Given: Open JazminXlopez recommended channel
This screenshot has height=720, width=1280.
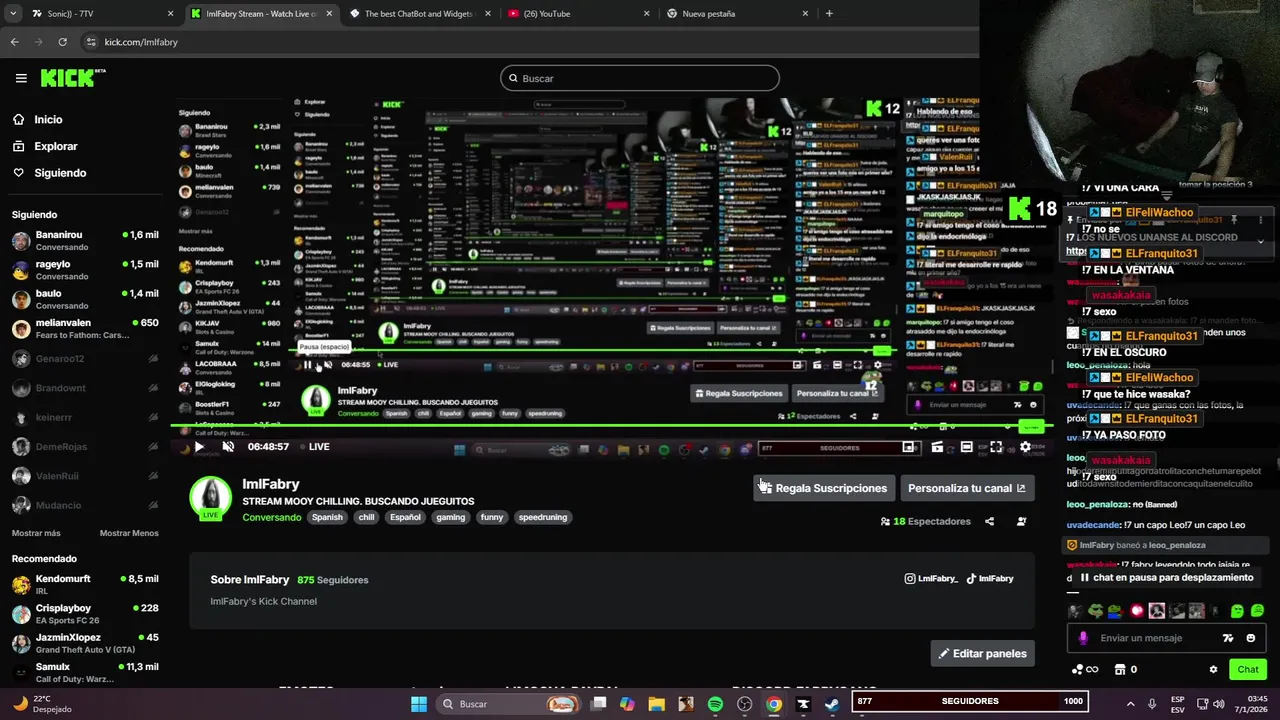Looking at the screenshot, I should (x=85, y=643).
